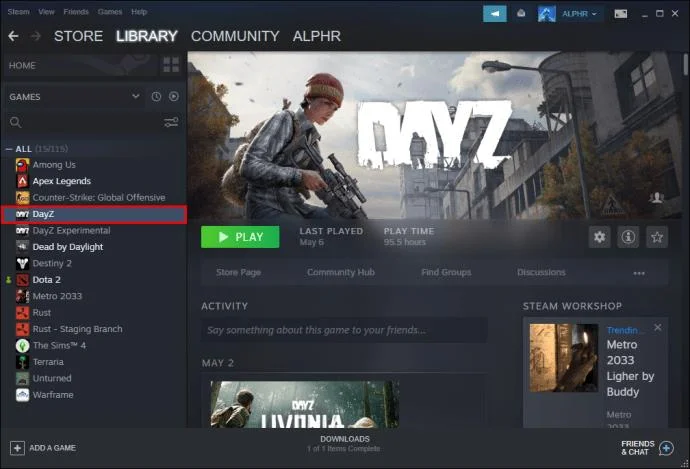This screenshot has width=690, height=469.
Task: Open the Find Groups link
Action: coord(446,272)
